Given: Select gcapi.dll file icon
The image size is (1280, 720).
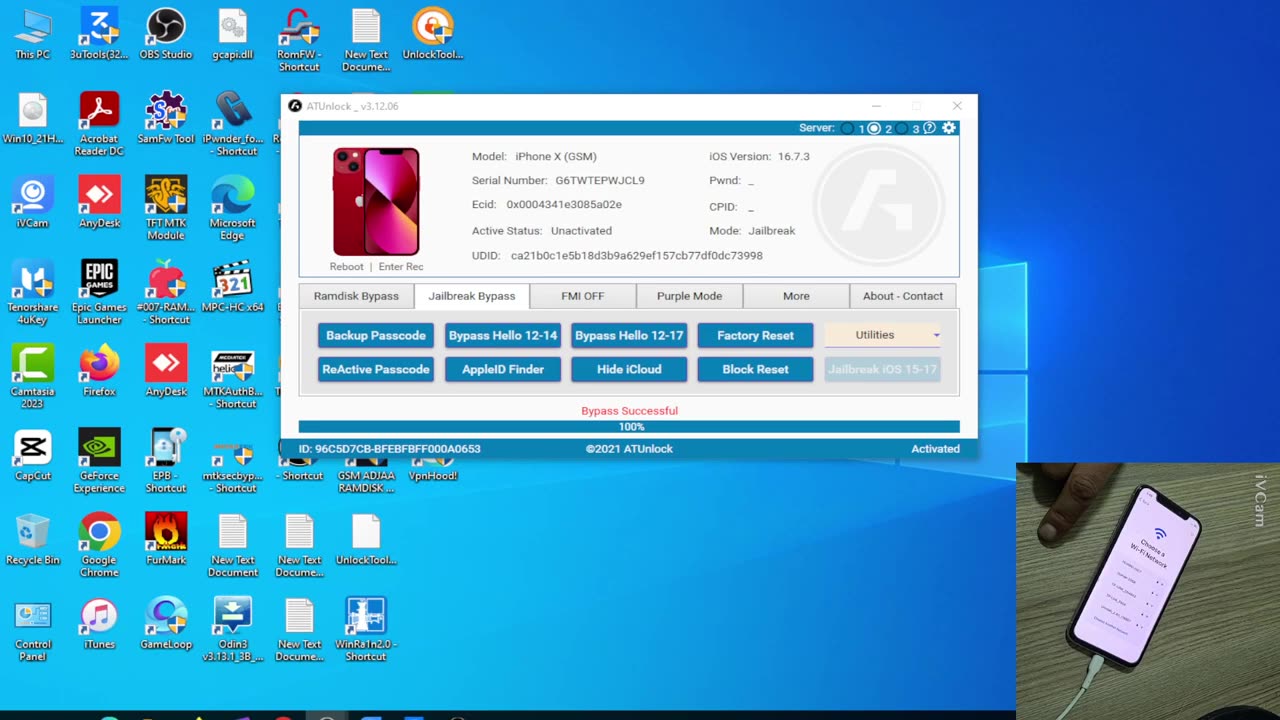Looking at the screenshot, I should click(x=233, y=35).
